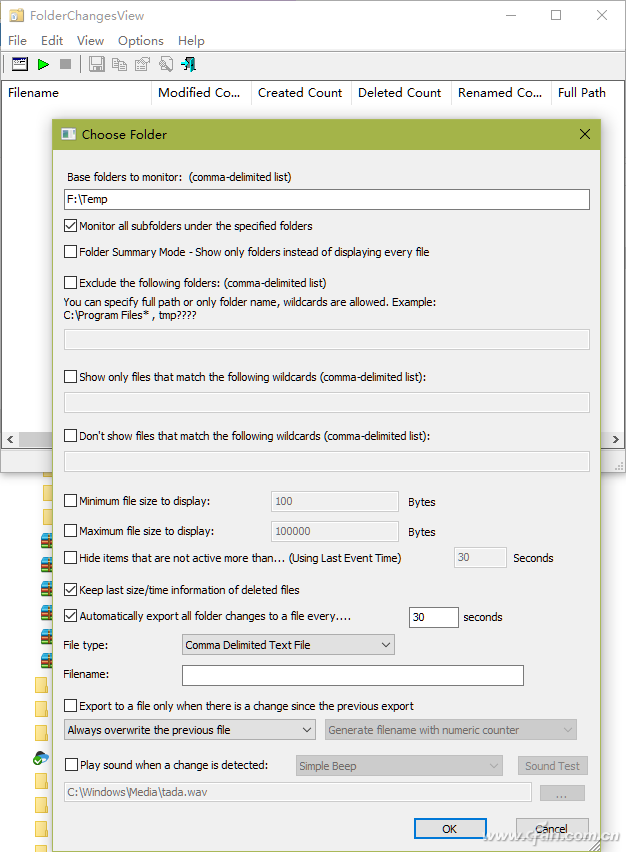Image resolution: width=626 pixels, height=852 pixels.
Task: Click the excluded folders text field
Action: (327, 340)
